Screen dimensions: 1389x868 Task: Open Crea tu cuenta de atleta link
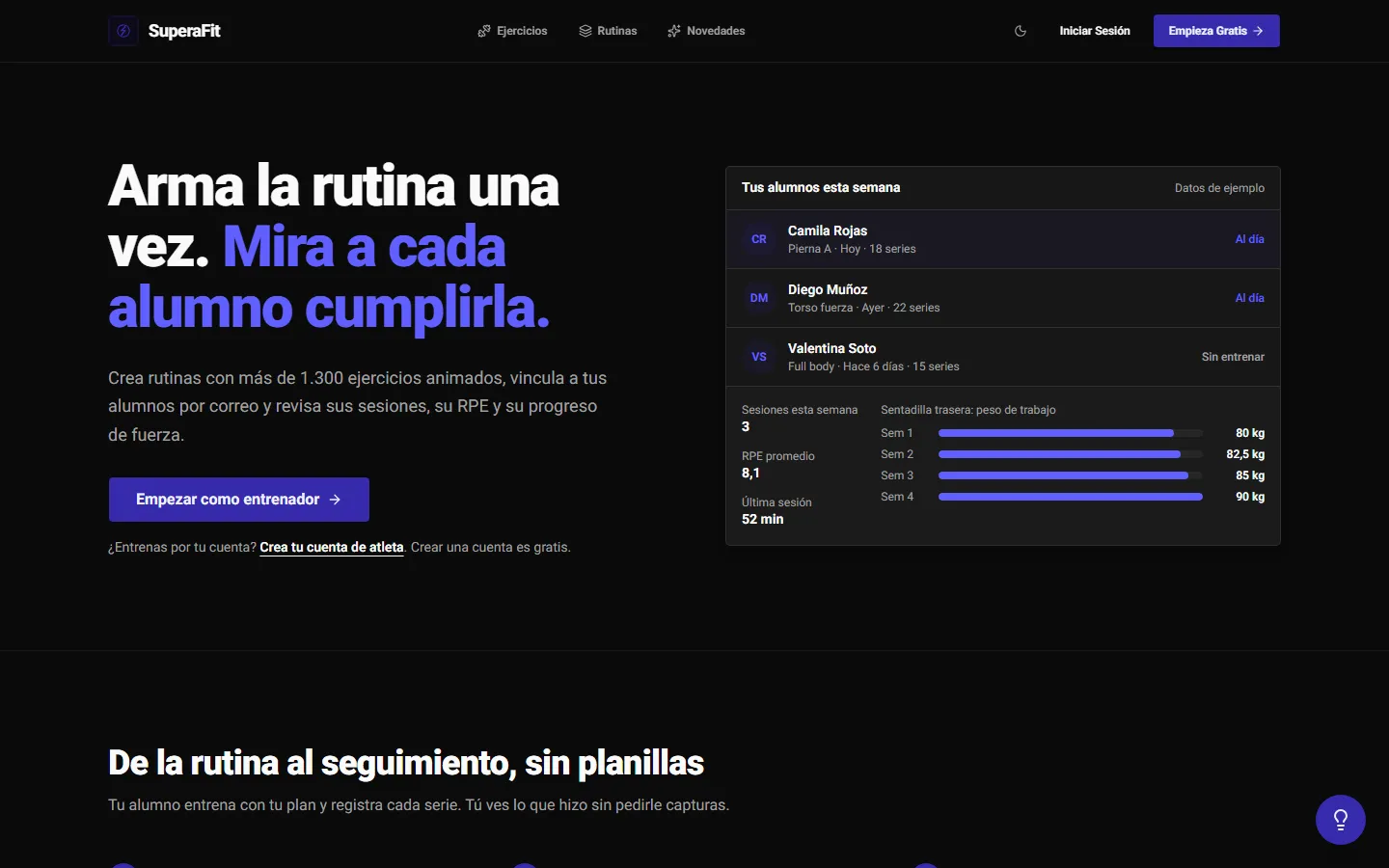pyautogui.click(x=332, y=547)
